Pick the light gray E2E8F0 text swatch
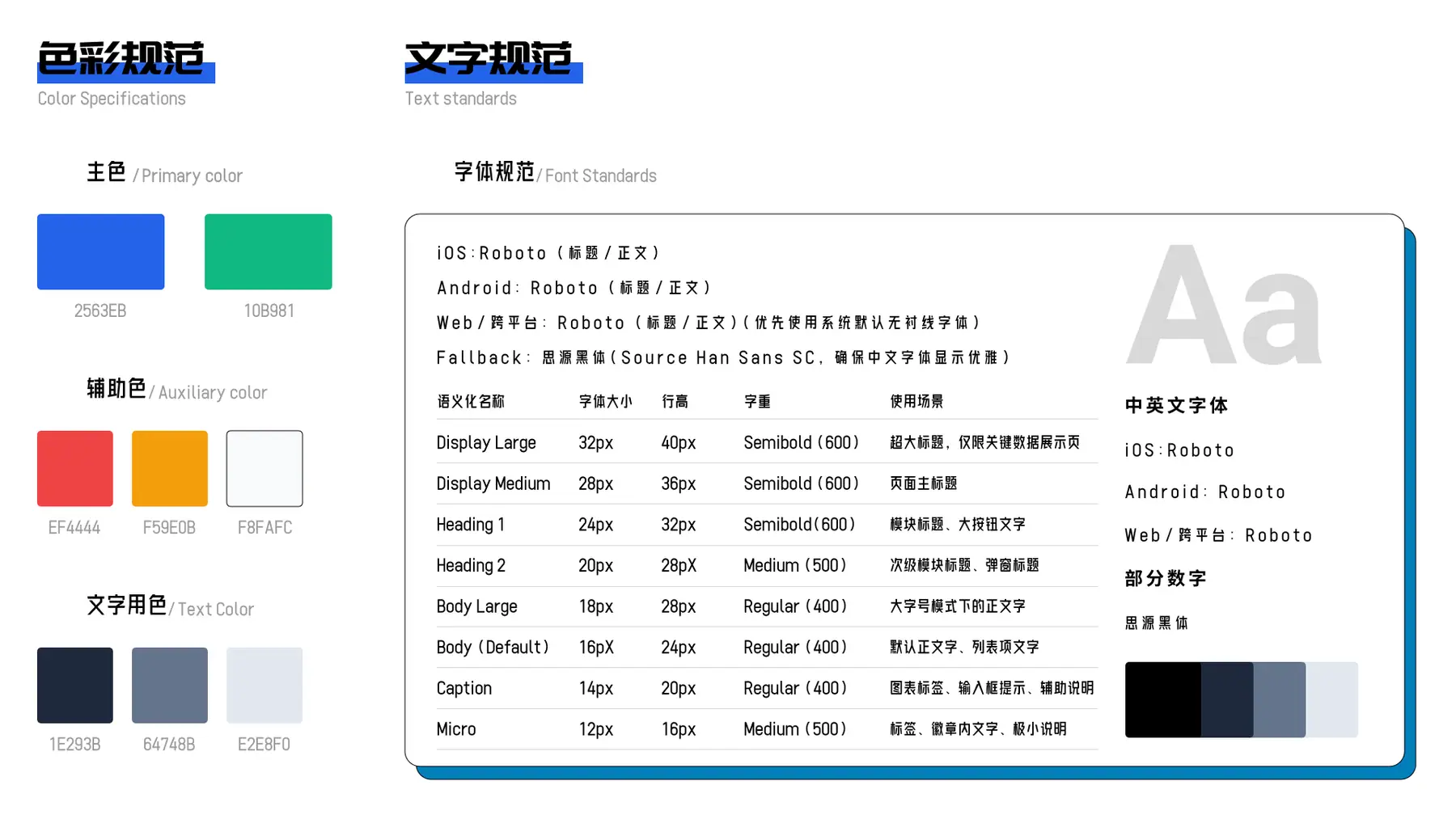The image size is (1456, 819). pyautogui.click(x=265, y=685)
